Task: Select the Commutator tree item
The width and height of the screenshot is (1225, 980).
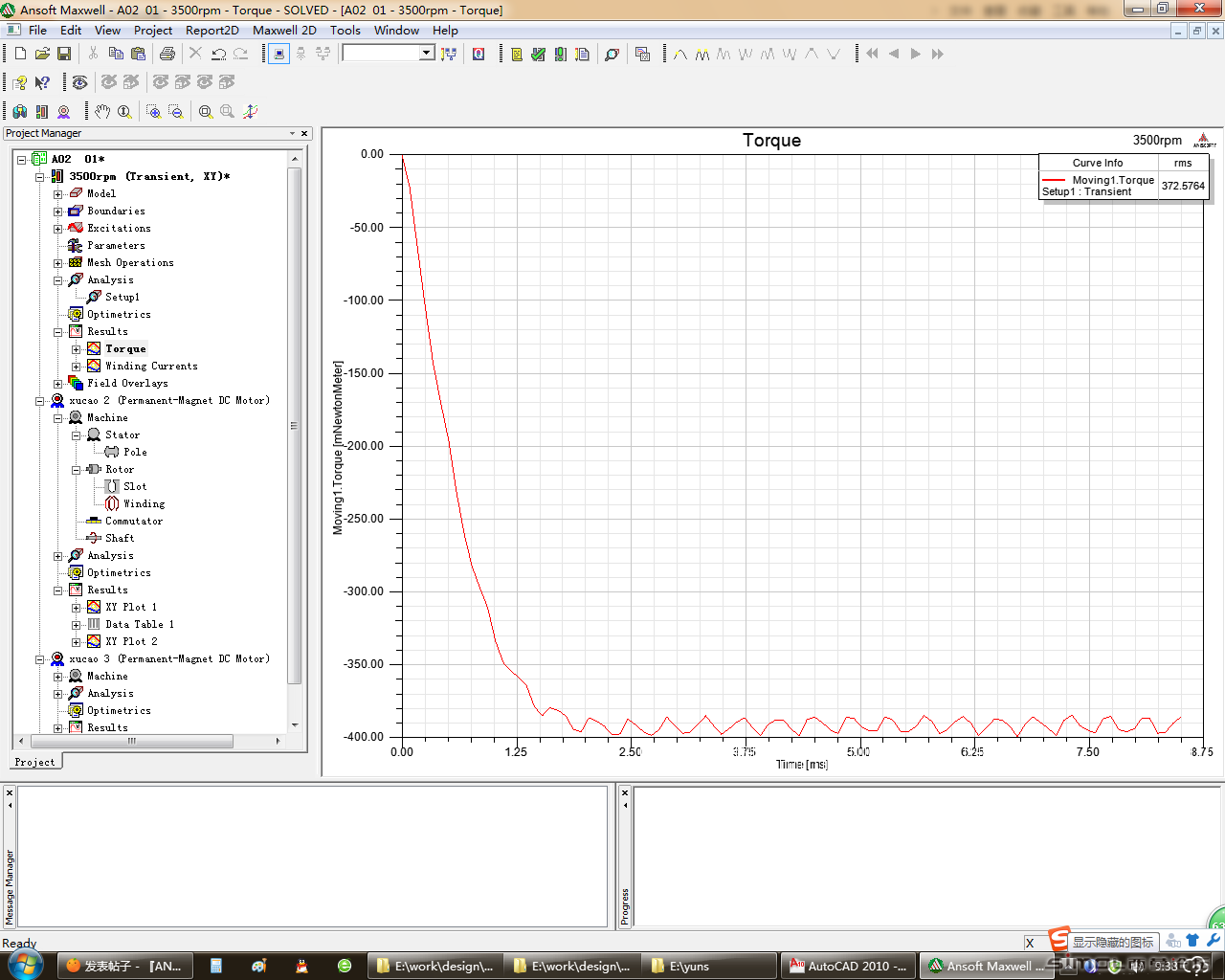Action: pyautogui.click(x=134, y=521)
